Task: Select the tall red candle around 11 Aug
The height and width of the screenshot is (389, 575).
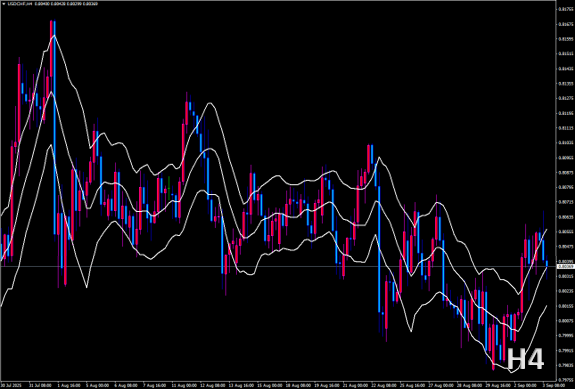Action: (183, 153)
